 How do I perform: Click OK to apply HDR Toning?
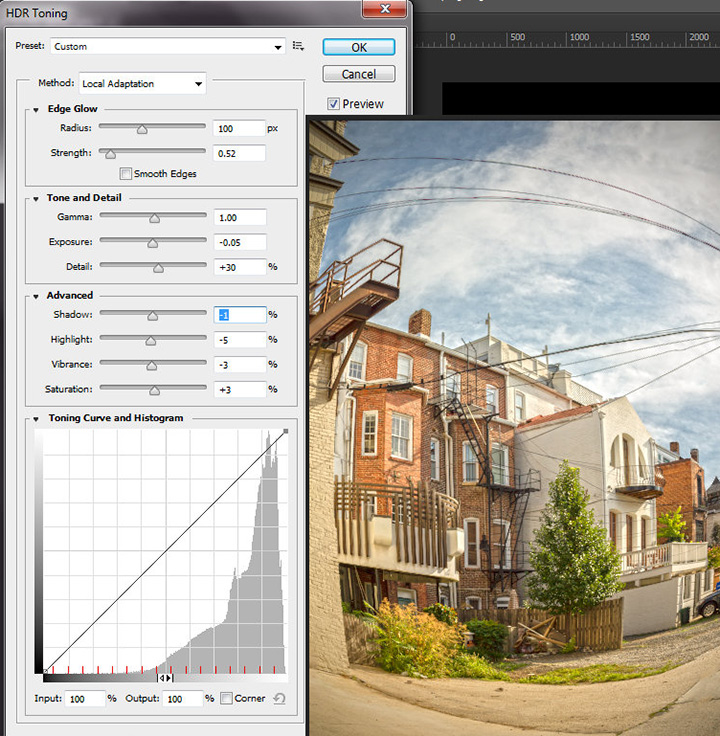tap(358, 47)
